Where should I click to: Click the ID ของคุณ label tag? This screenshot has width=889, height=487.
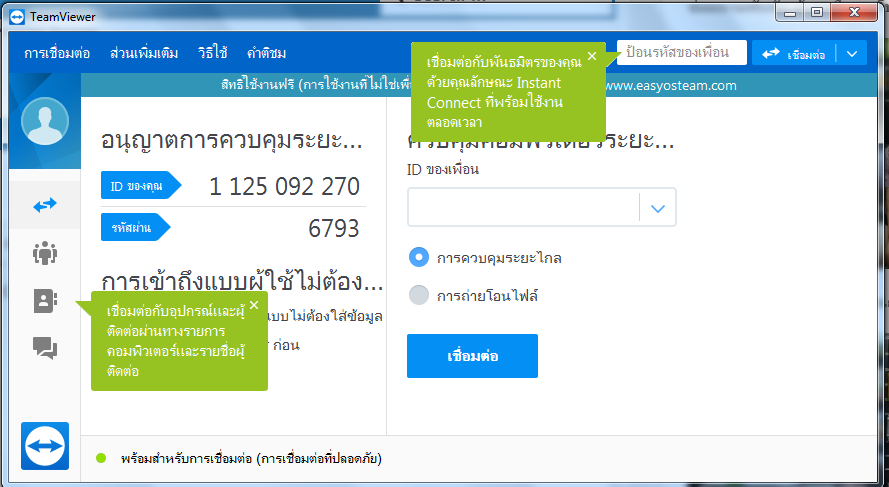(141, 185)
